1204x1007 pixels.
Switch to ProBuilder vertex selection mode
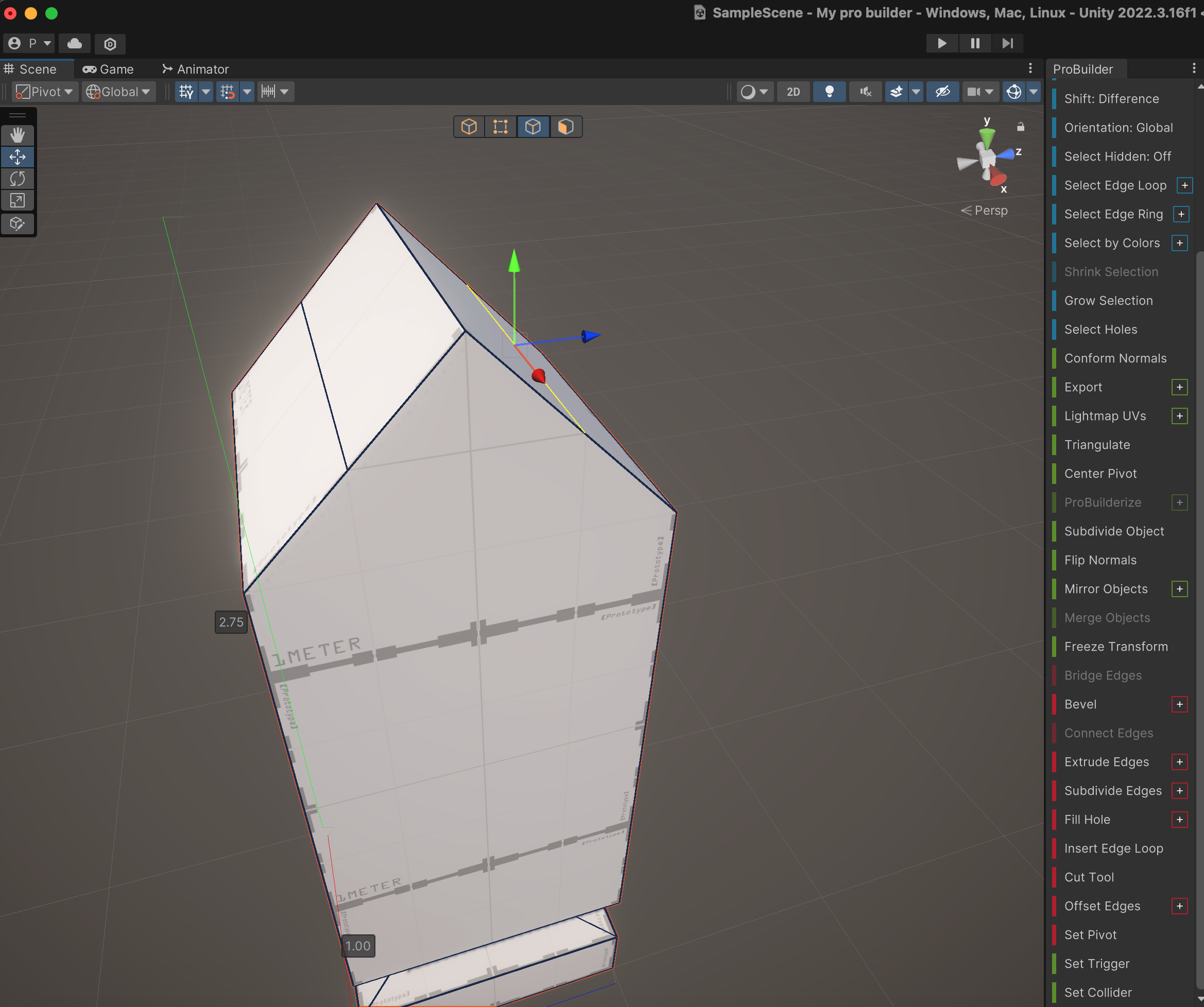point(501,127)
